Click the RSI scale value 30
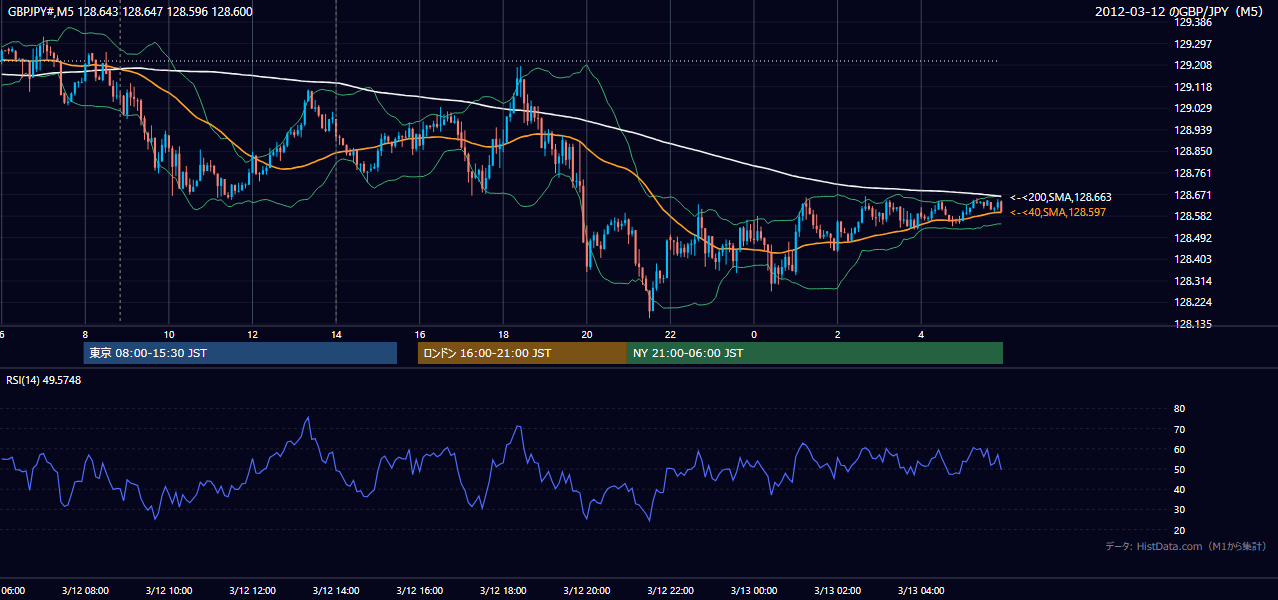Viewport: 1278px width, 600px height. (x=1180, y=510)
